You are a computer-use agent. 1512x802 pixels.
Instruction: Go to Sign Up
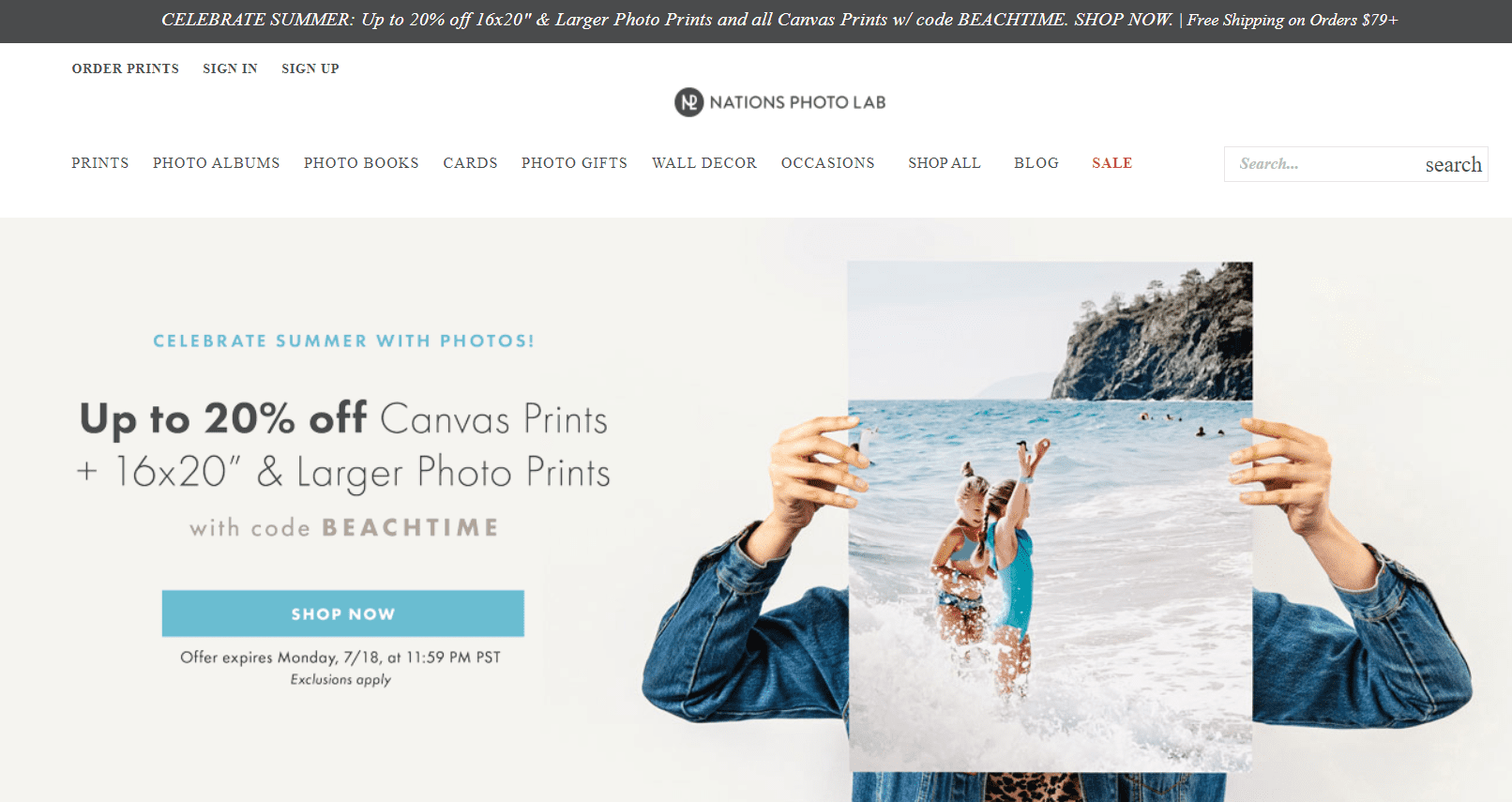point(310,68)
